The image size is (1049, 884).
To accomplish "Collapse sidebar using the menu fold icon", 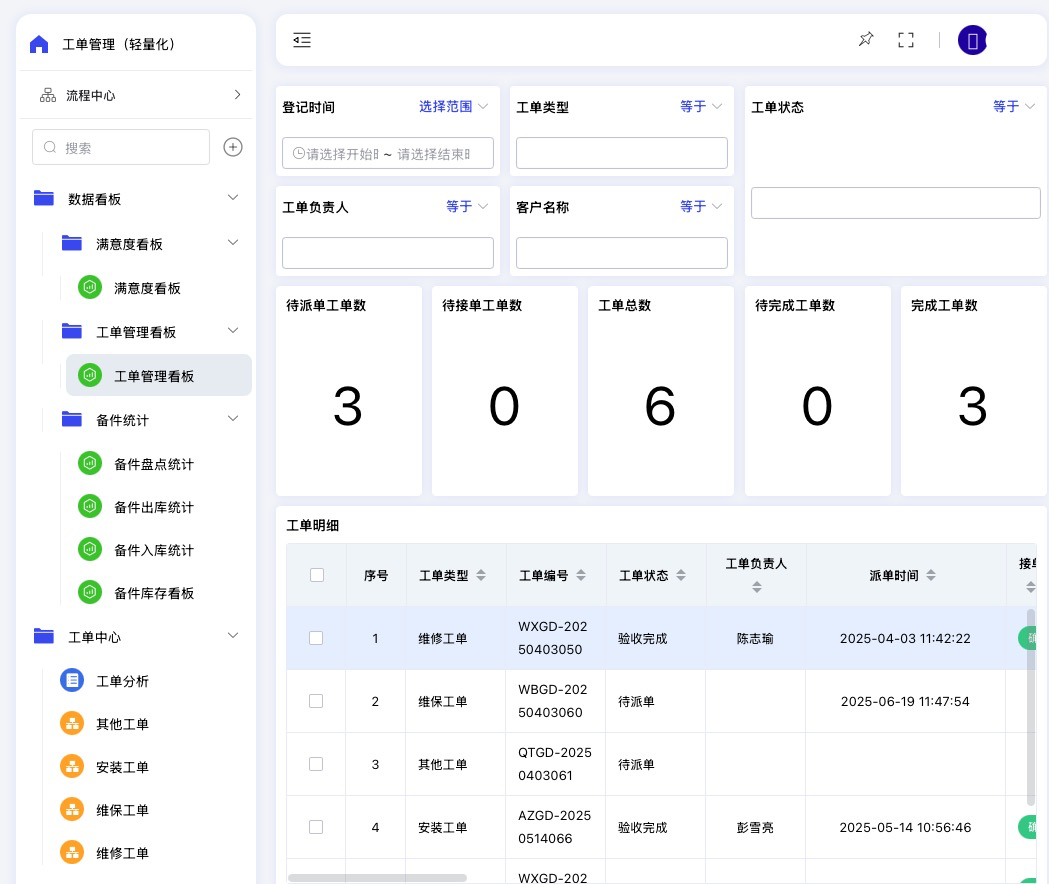I will tap(302, 40).
